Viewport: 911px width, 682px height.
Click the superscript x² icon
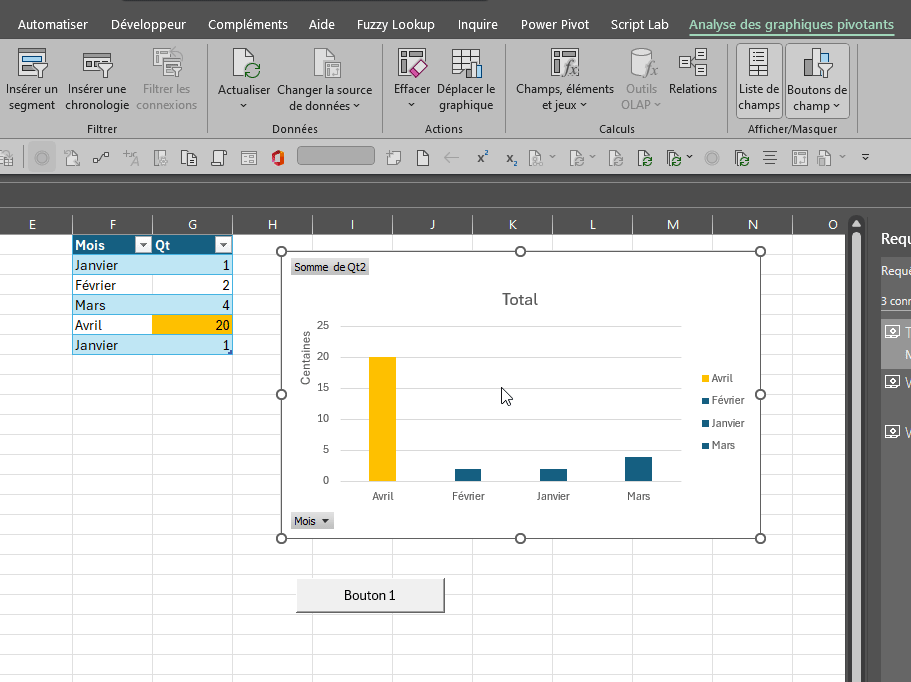(x=482, y=157)
